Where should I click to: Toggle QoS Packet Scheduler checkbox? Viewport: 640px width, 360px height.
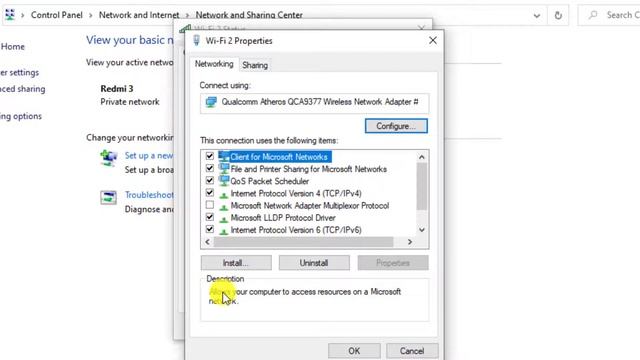point(210,181)
